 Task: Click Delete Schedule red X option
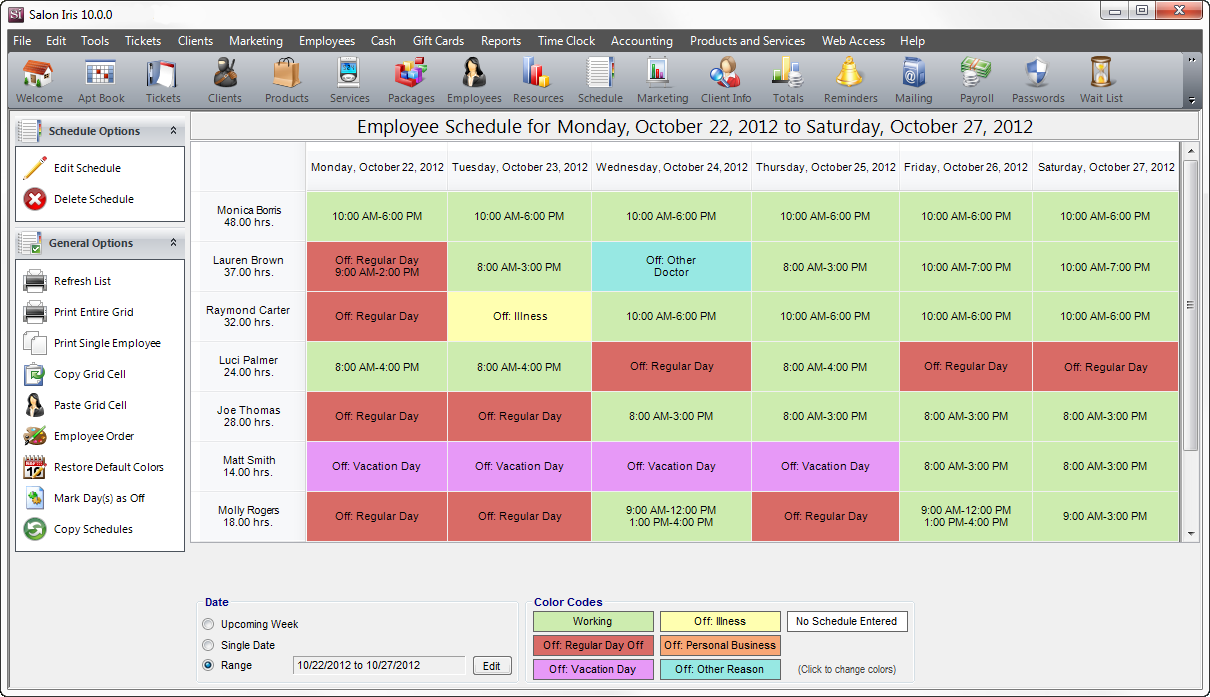[x=78, y=199]
